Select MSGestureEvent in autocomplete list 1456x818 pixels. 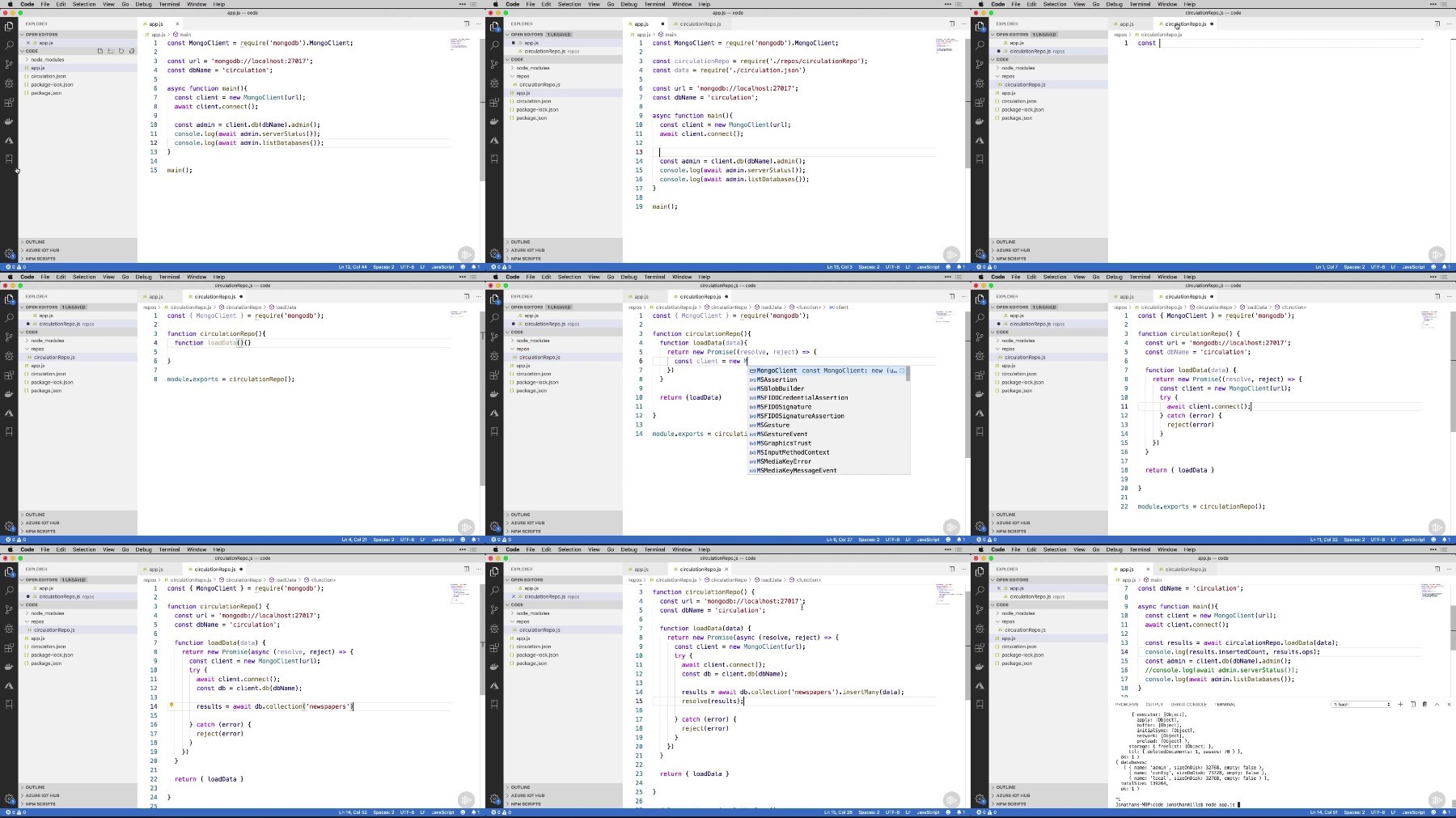point(828,434)
